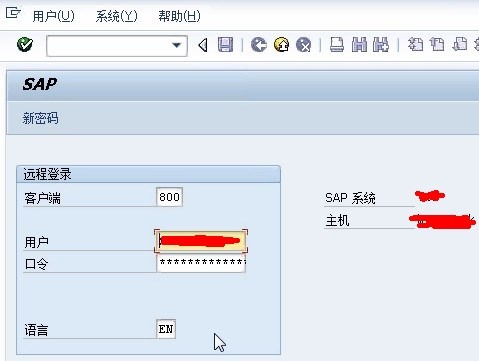Click the 新密码 button
The image size is (479, 361).
pyautogui.click(x=40, y=118)
